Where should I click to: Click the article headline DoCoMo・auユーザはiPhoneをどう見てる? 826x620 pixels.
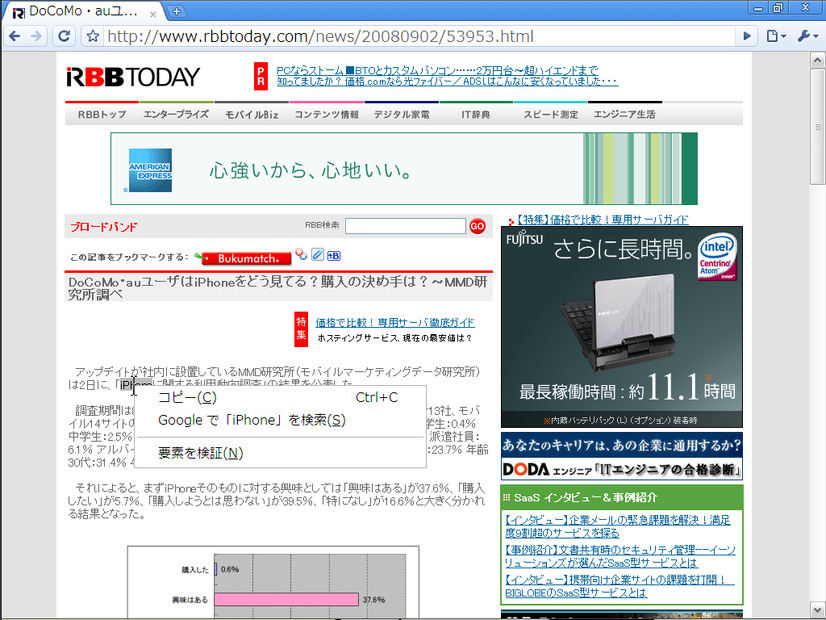click(x=278, y=288)
